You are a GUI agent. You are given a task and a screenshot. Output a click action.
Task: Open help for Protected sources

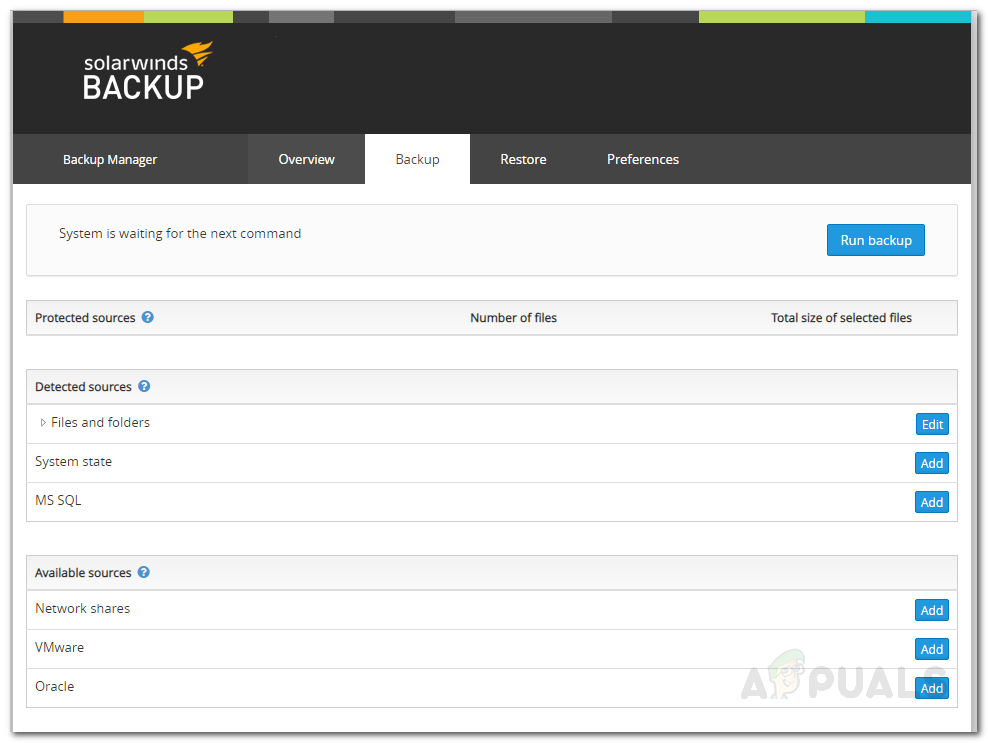click(147, 317)
